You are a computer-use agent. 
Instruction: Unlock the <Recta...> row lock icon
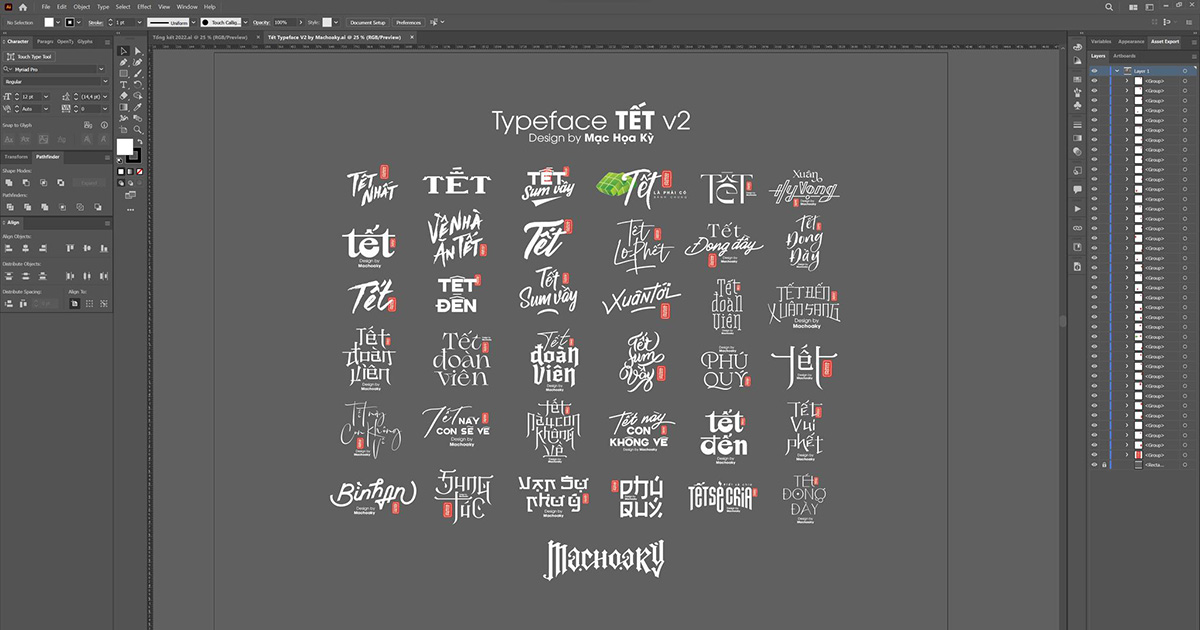[x=1104, y=465]
